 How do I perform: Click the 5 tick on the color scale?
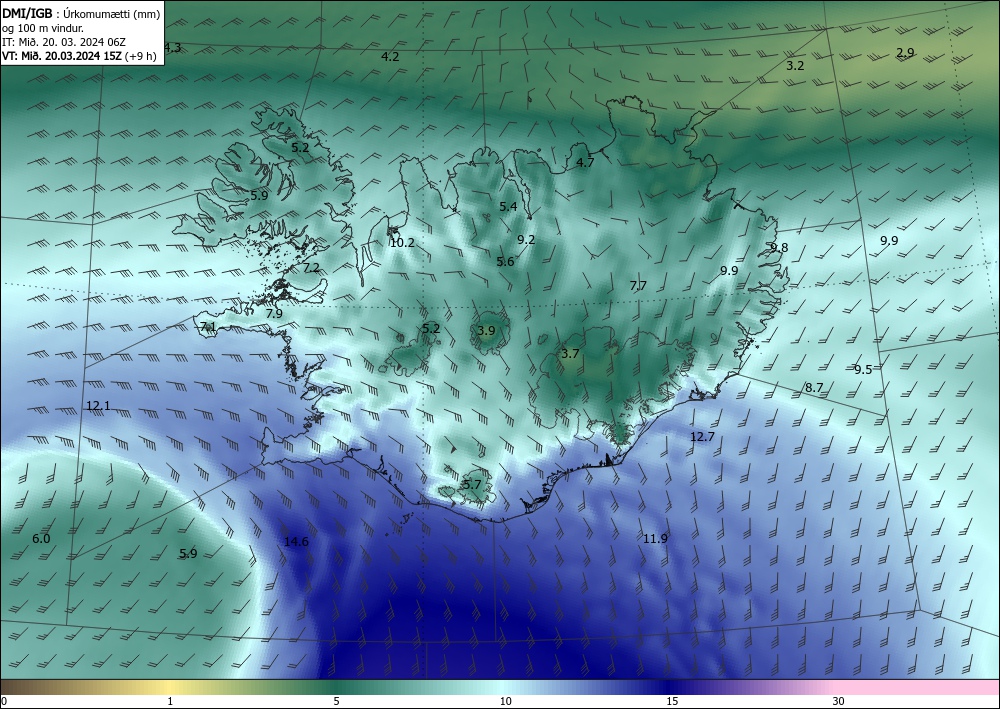[x=336, y=701]
